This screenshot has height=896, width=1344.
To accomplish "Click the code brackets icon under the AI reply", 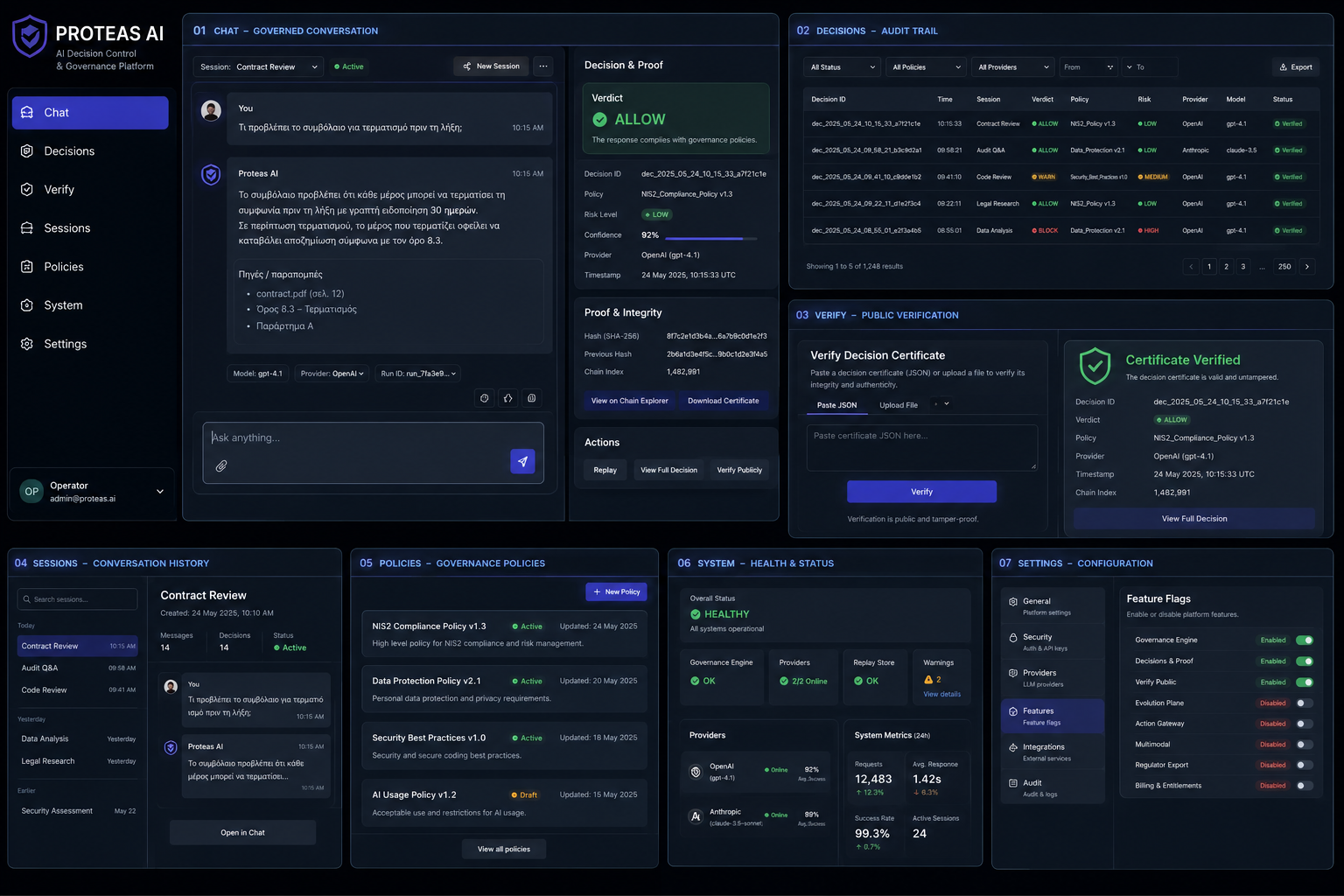I will click(507, 398).
